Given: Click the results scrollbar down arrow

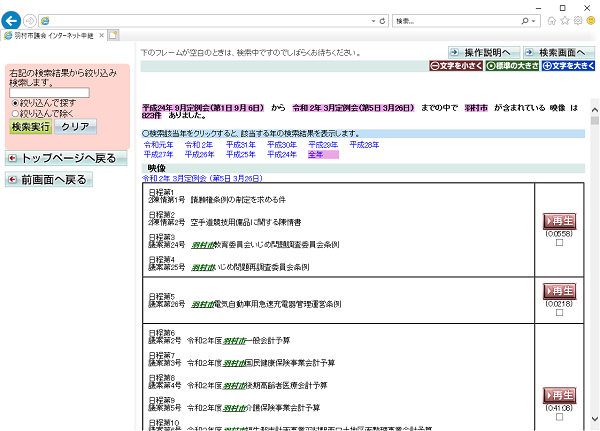Looking at the screenshot, I should pos(594,419).
